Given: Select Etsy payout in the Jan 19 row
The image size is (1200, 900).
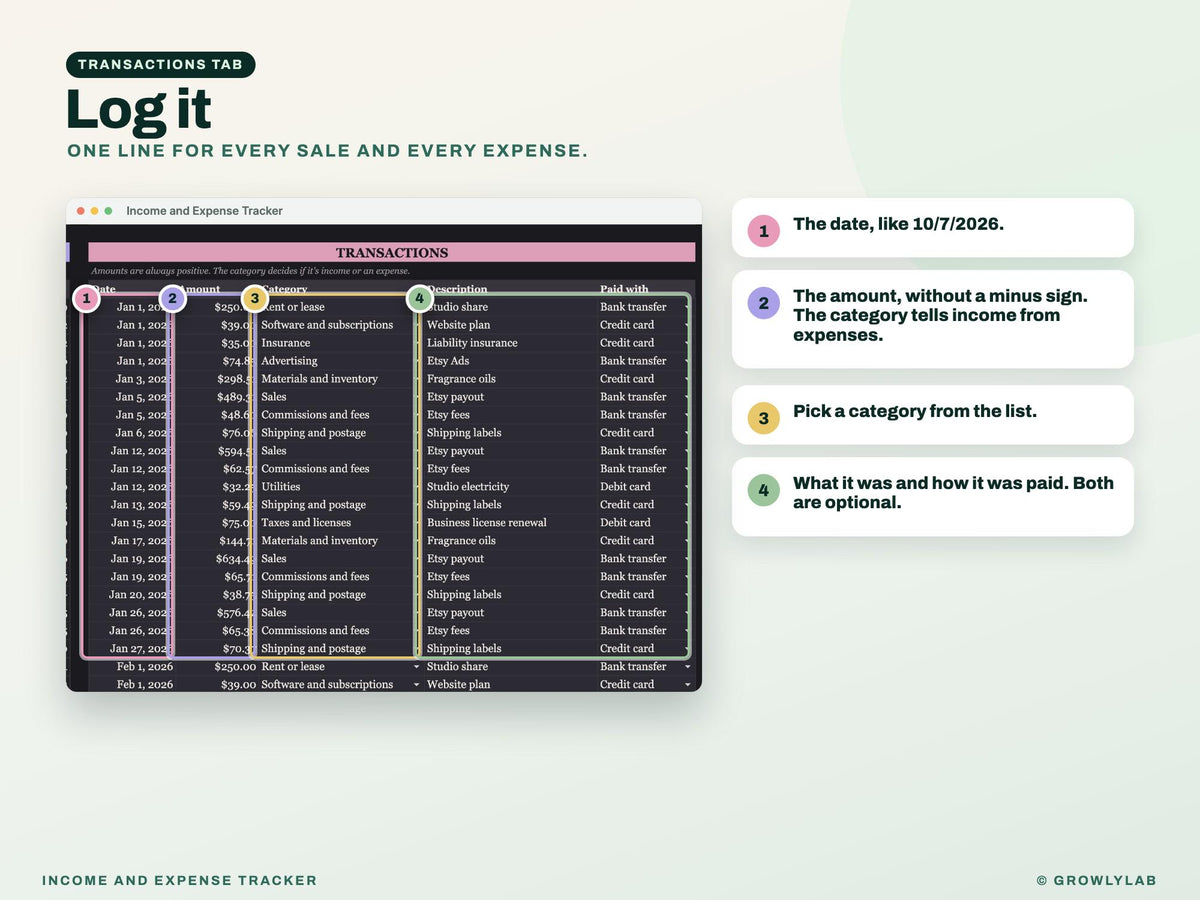Looking at the screenshot, I should [455, 559].
